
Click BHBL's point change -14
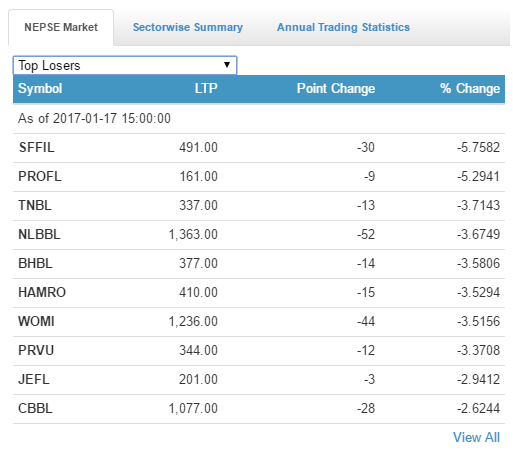pos(366,263)
